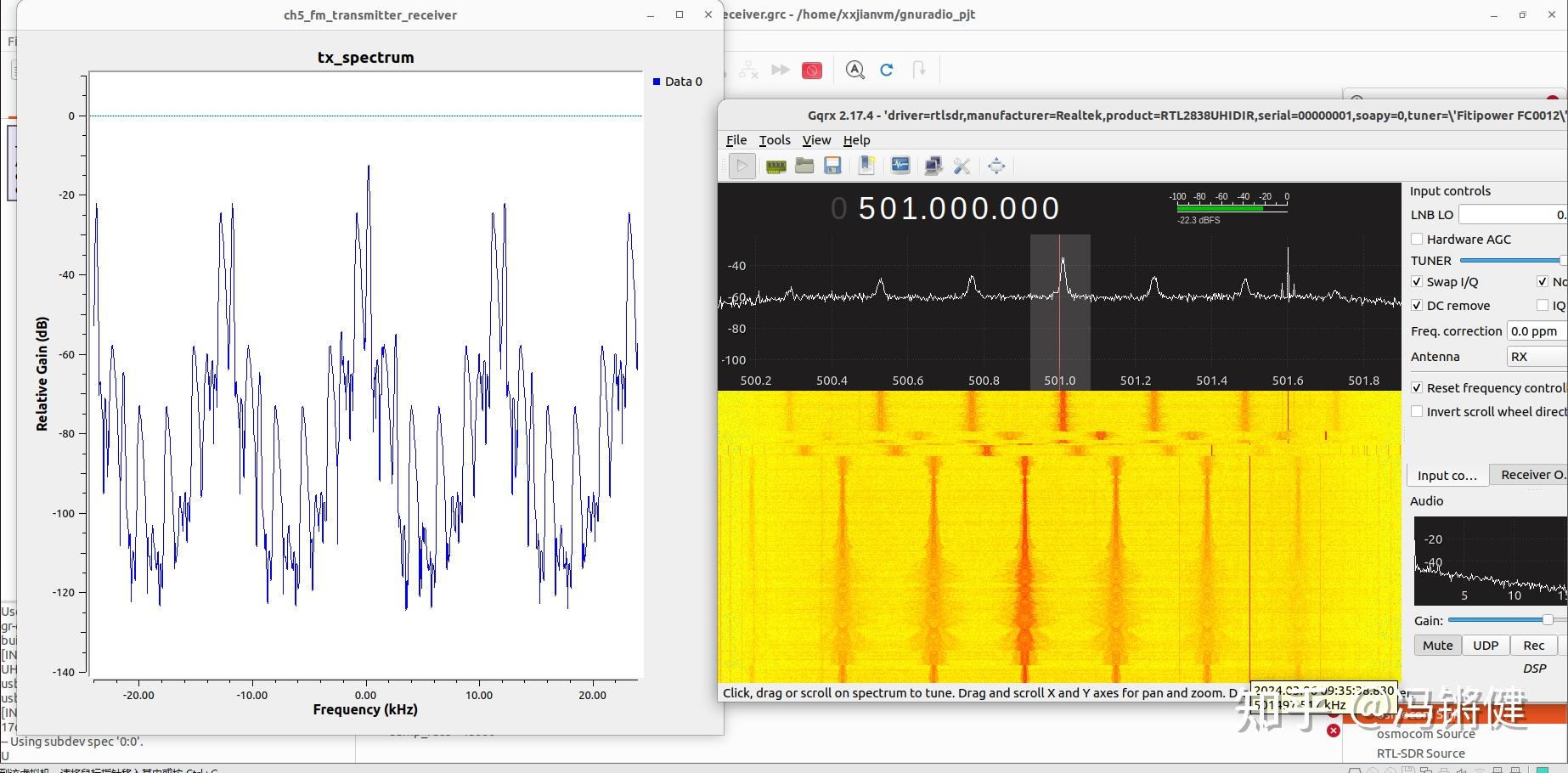Image resolution: width=1568 pixels, height=773 pixels.
Task: Switch to the Receiver Options tab
Action: (x=1531, y=475)
